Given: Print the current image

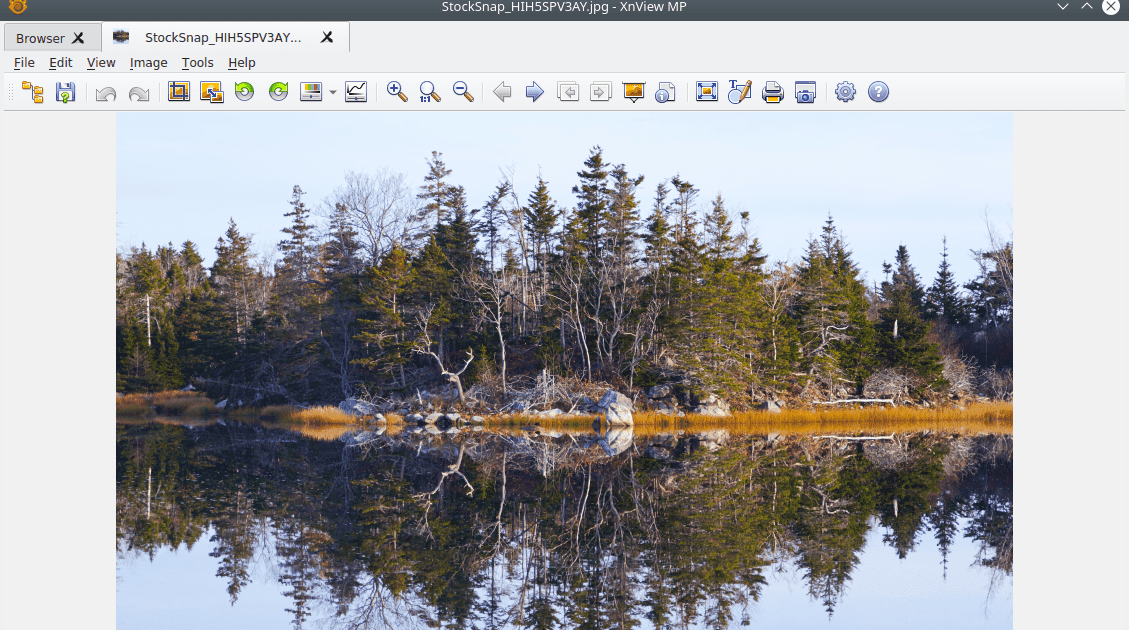Looking at the screenshot, I should click(x=773, y=92).
